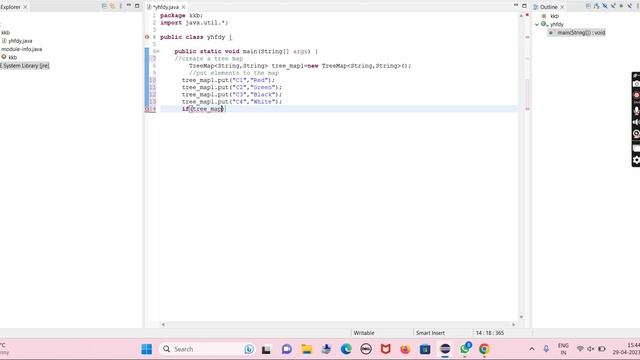This screenshot has width=640, height=360.
Task: Open Google Chrome on taskbar
Action: click(484, 349)
